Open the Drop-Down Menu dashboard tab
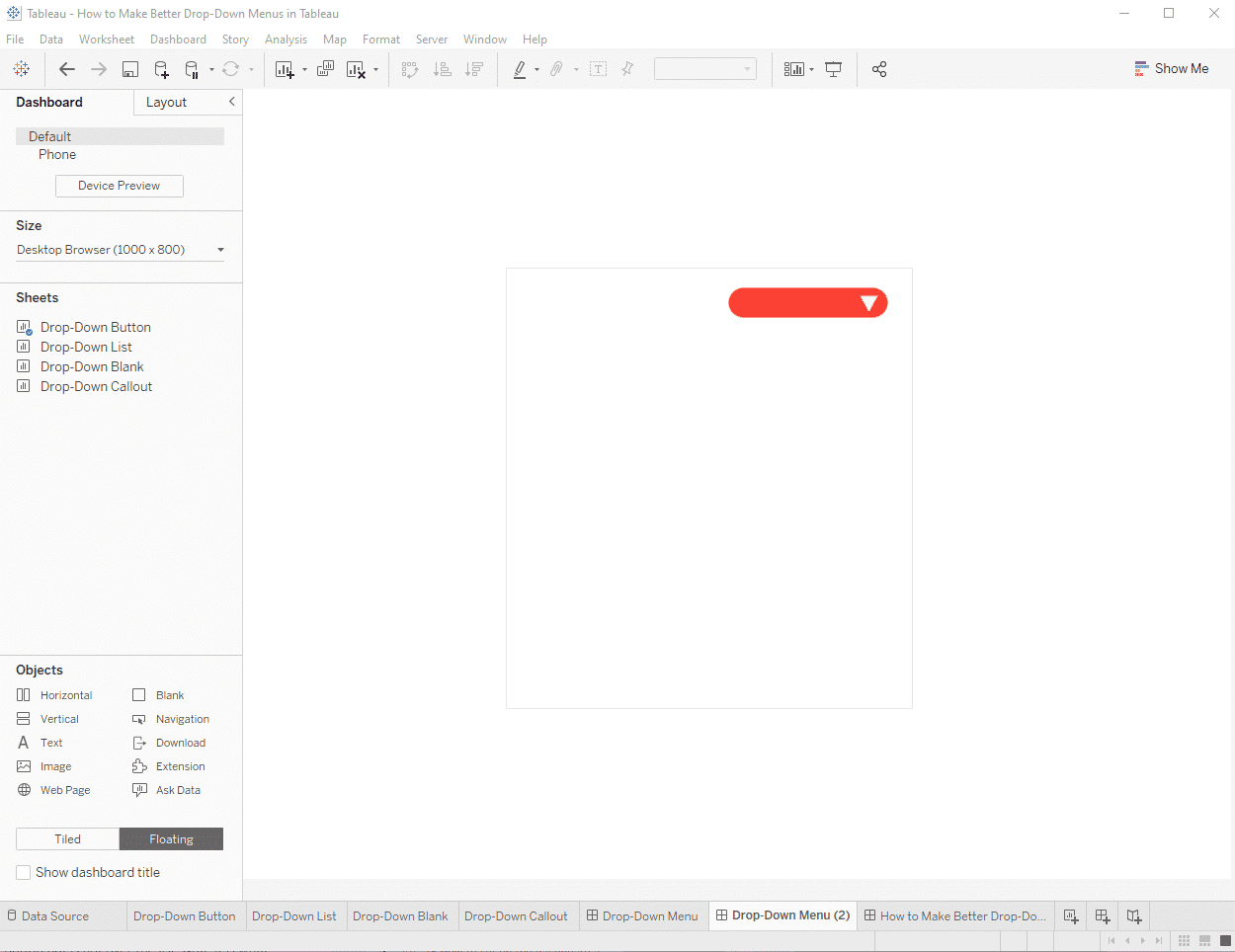Viewport: 1235px width, 952px height. click(x=642, y=916)
